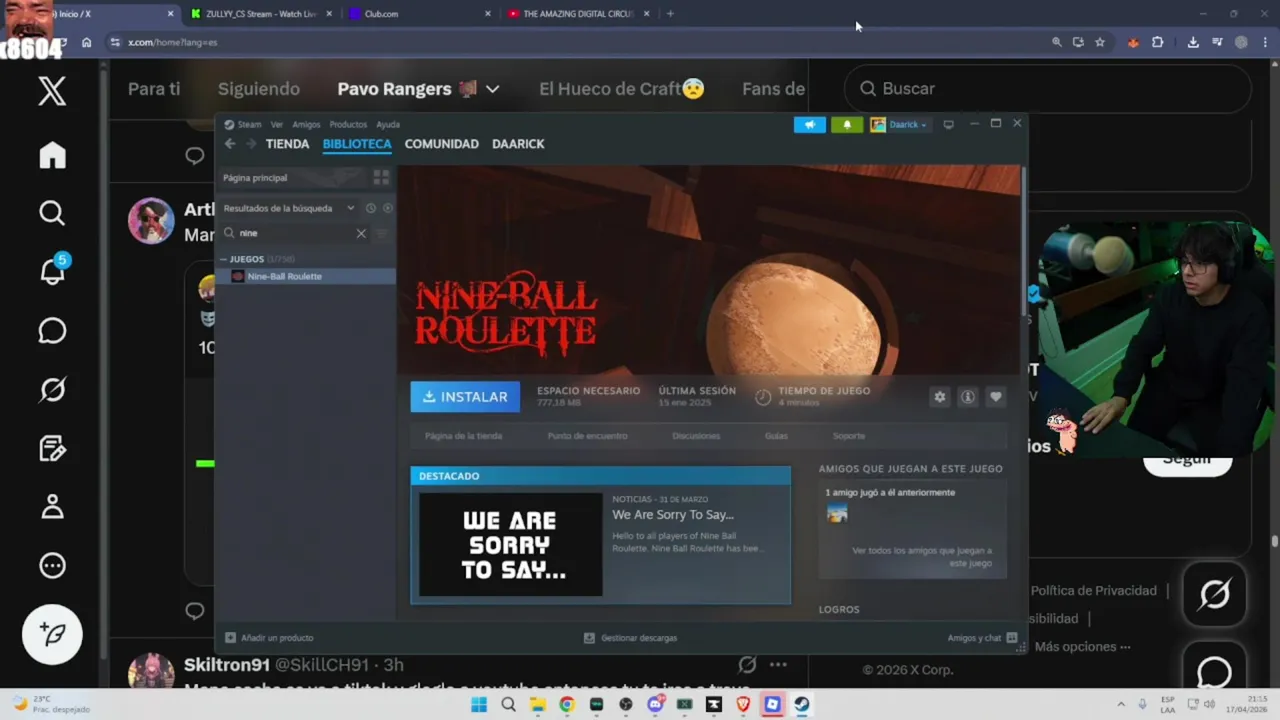The image size is (1280, 720).
Task: Open 'Gestionar descargas' in Steam
Action: [x=630, y=638]
